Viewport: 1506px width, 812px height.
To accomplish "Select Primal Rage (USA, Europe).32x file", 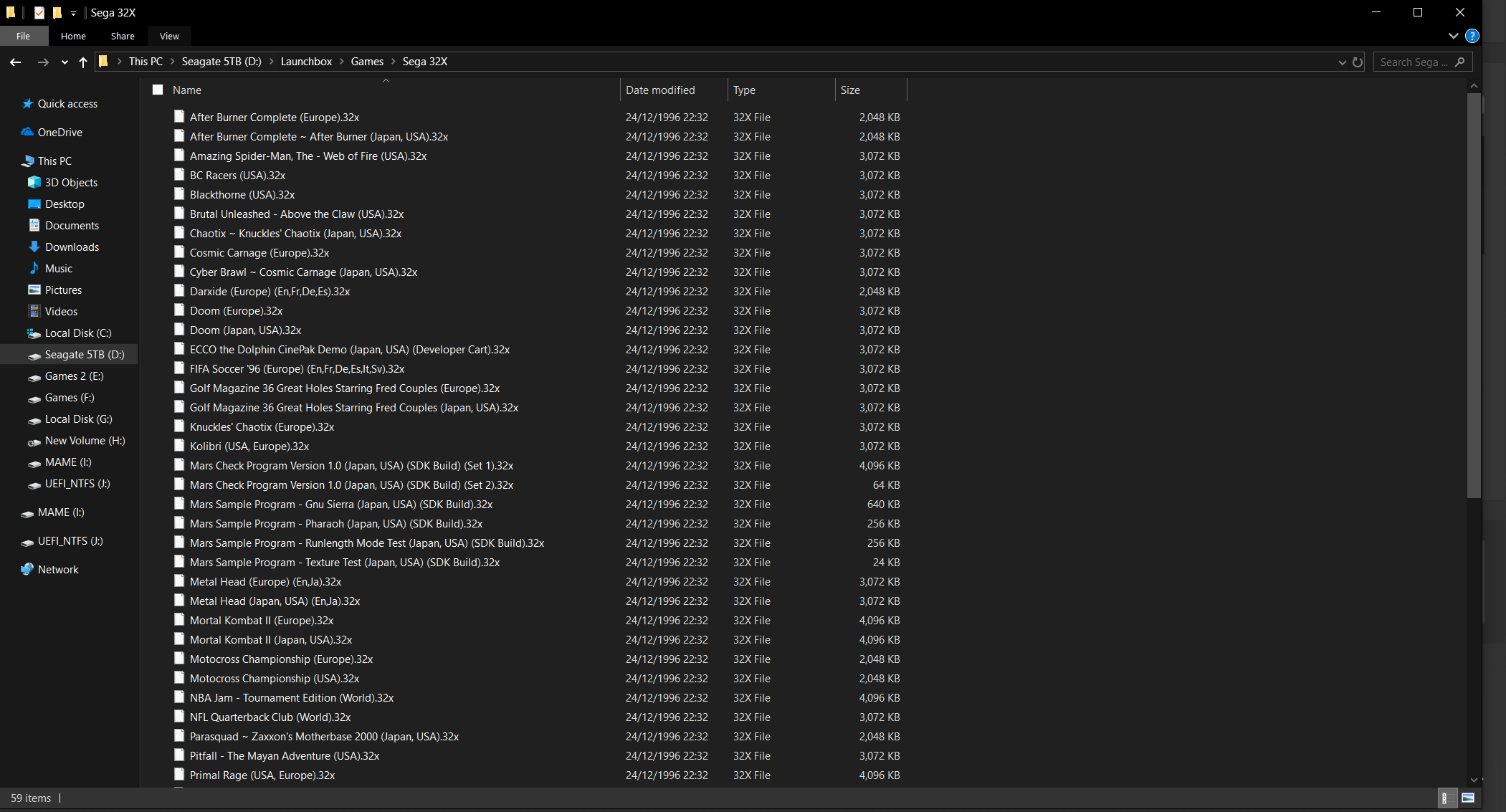I will click(x=262, y=775).
